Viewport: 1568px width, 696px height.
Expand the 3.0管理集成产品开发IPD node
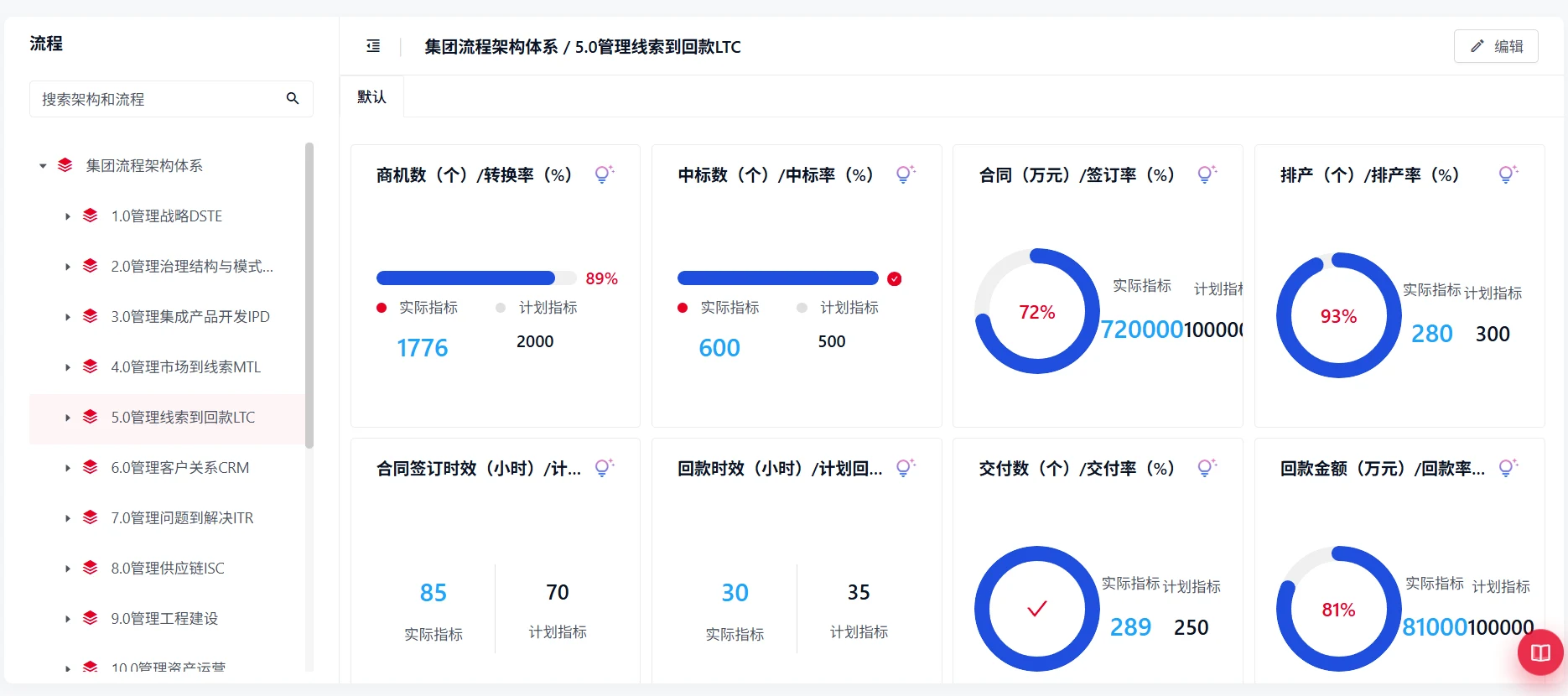point(68,317)
